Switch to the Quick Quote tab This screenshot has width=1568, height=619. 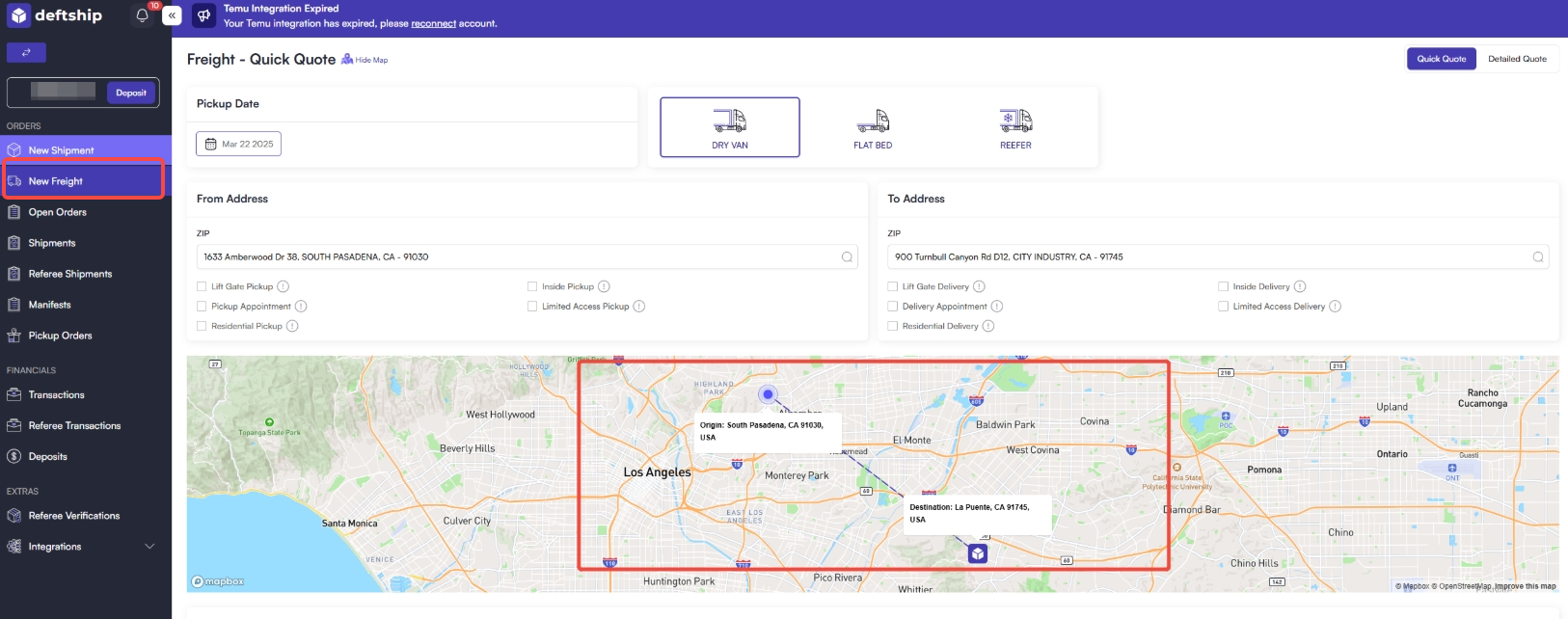(1442, 59)
